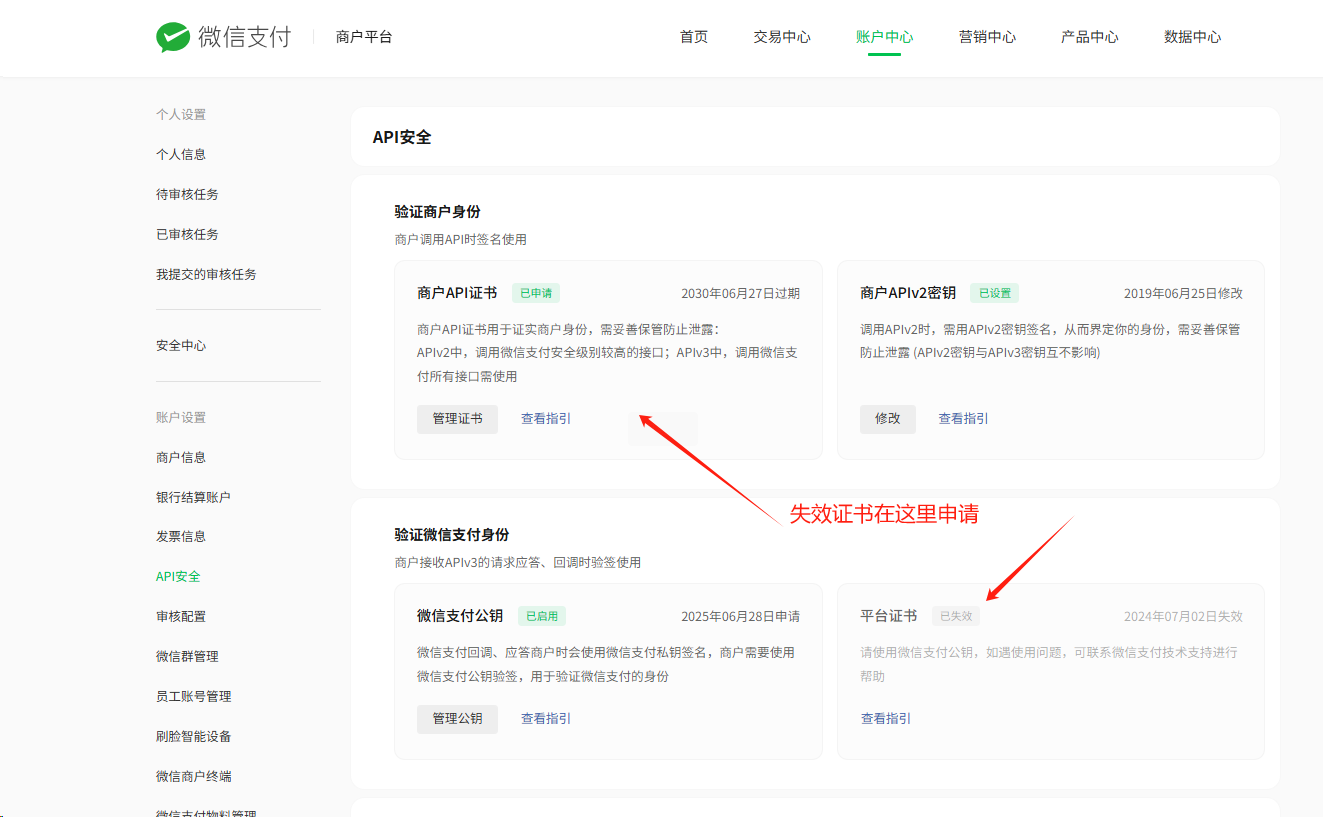Open 发票信息 in the sidebar

click(x=181, y=536)
